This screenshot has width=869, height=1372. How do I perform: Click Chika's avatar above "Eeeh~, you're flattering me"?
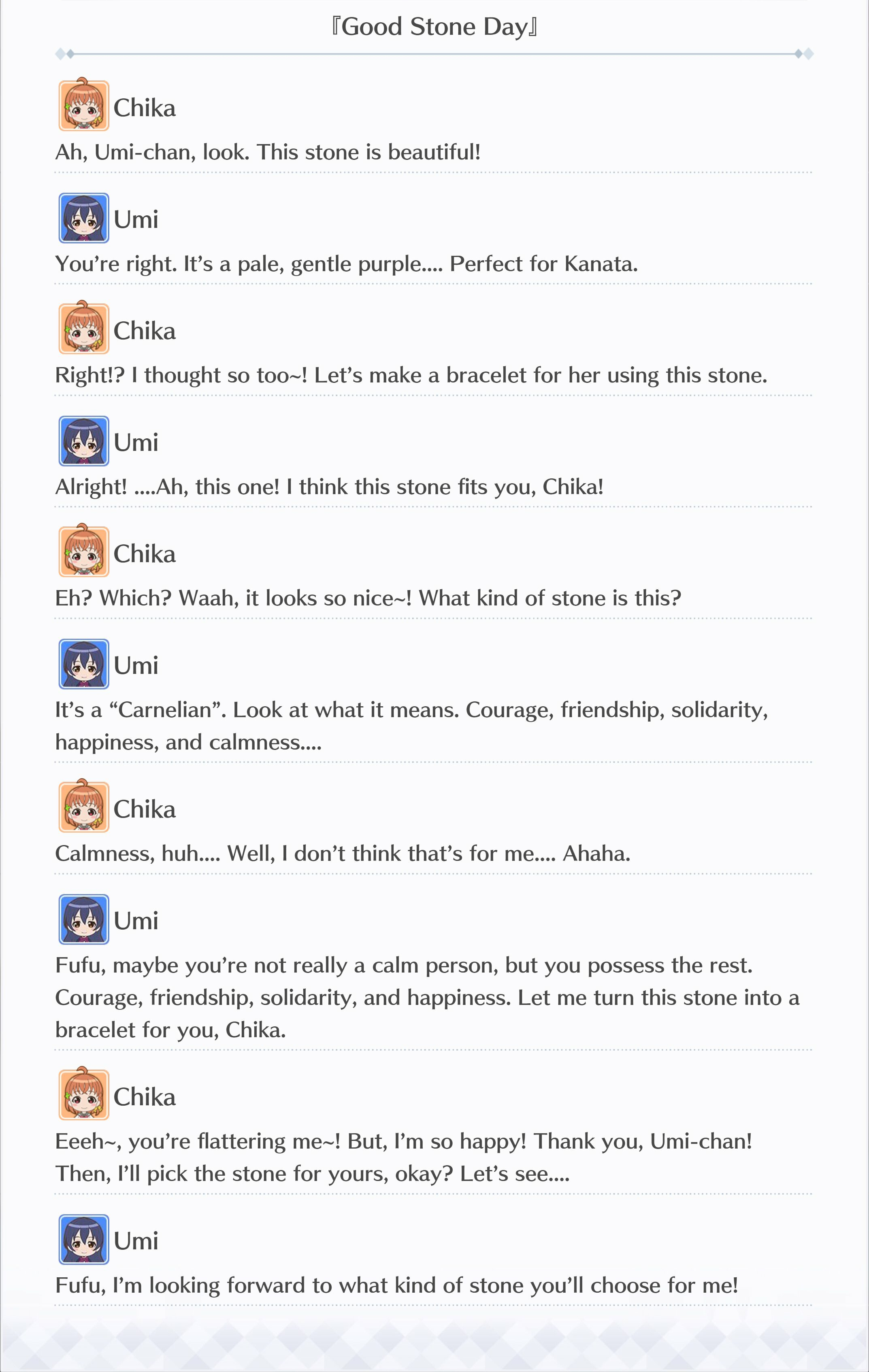tap(84, 1094)
